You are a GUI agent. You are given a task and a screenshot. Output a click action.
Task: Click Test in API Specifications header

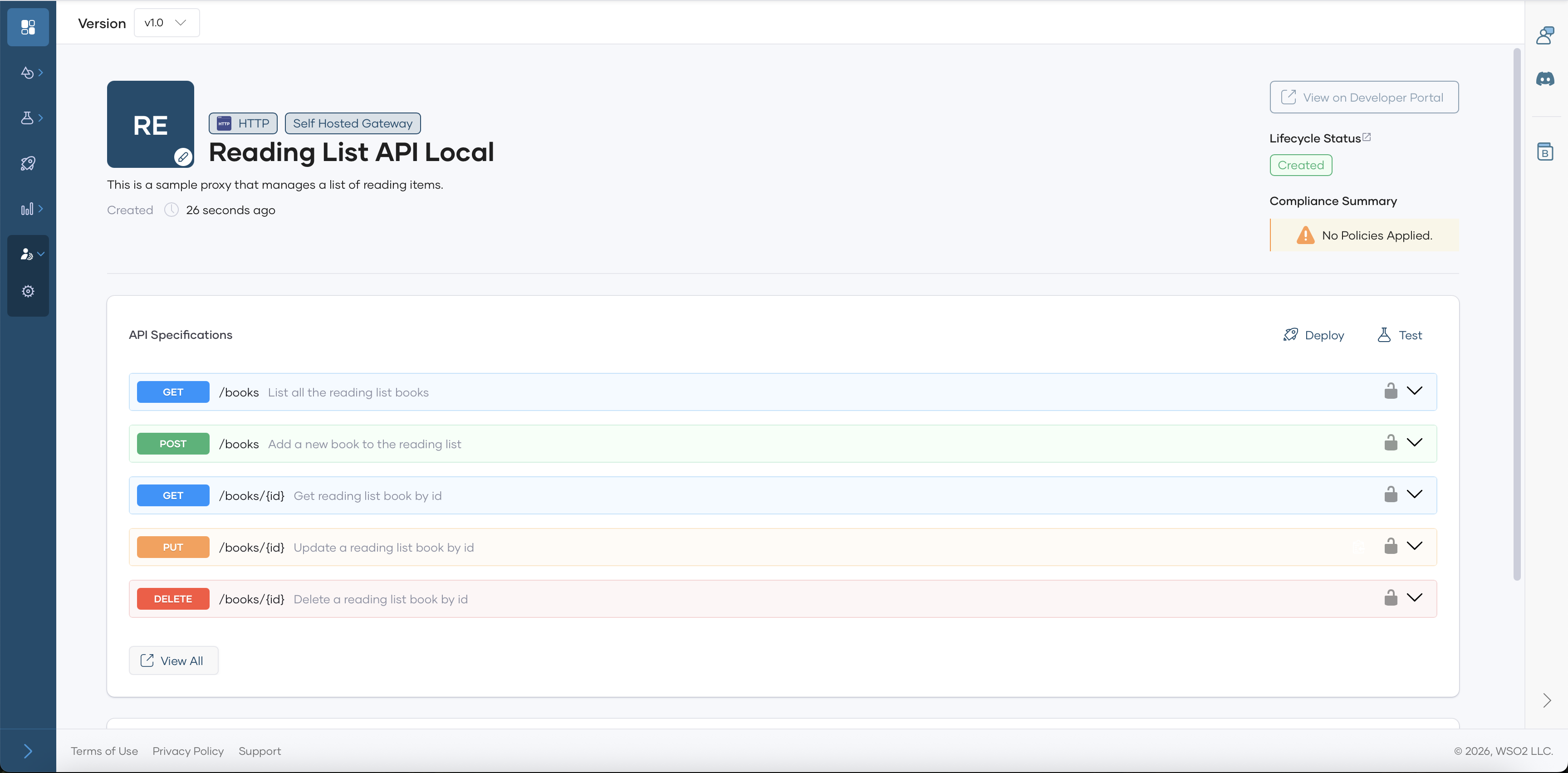pos(1399,335)
